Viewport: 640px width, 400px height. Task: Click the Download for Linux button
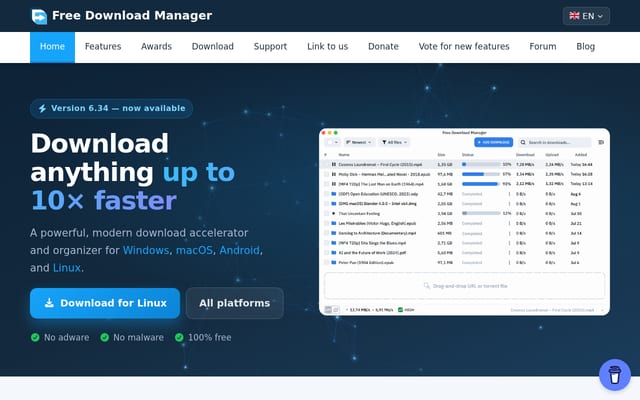pos(105,303)
